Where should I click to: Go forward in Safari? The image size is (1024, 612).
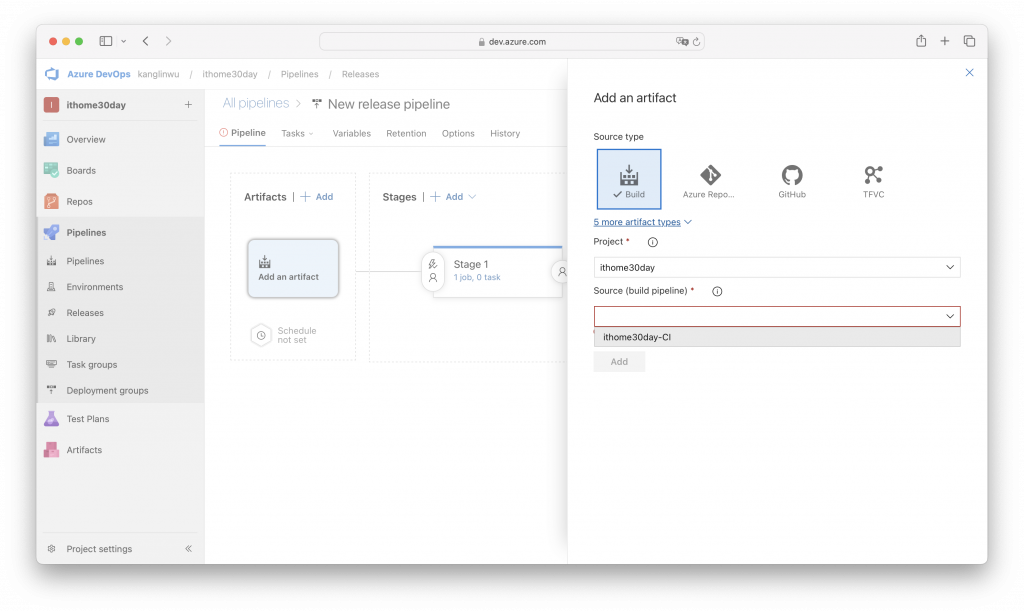pos(168,41)
